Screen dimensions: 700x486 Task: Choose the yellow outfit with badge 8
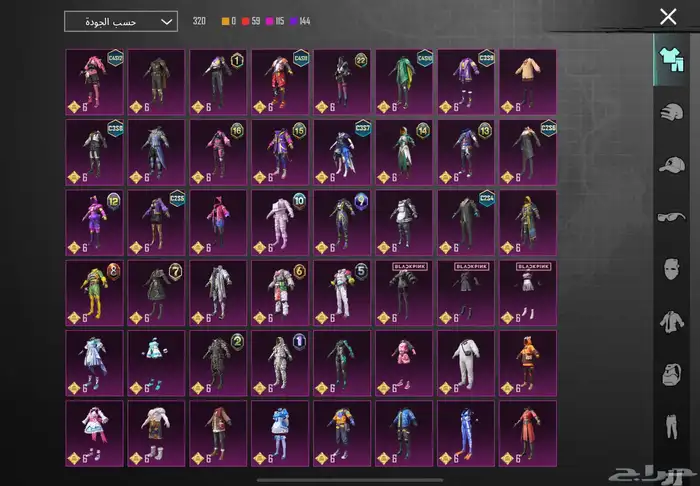(x=94, y=292)
